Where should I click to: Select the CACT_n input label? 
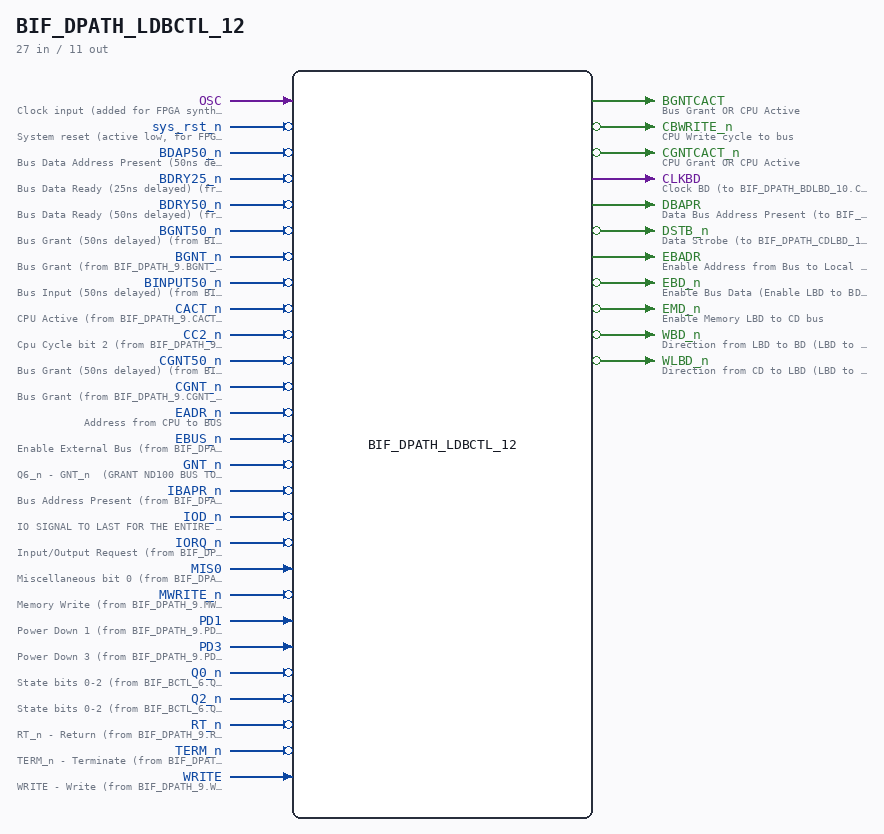pyautogui.click(x=198, y=308)
